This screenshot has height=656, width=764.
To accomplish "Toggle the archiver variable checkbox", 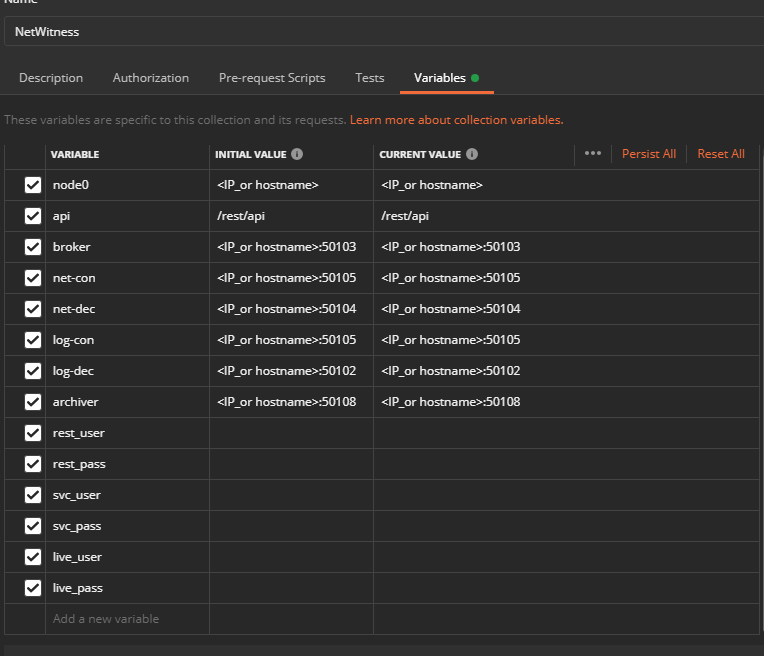I will pyautogui.click(x=33, y=402).
